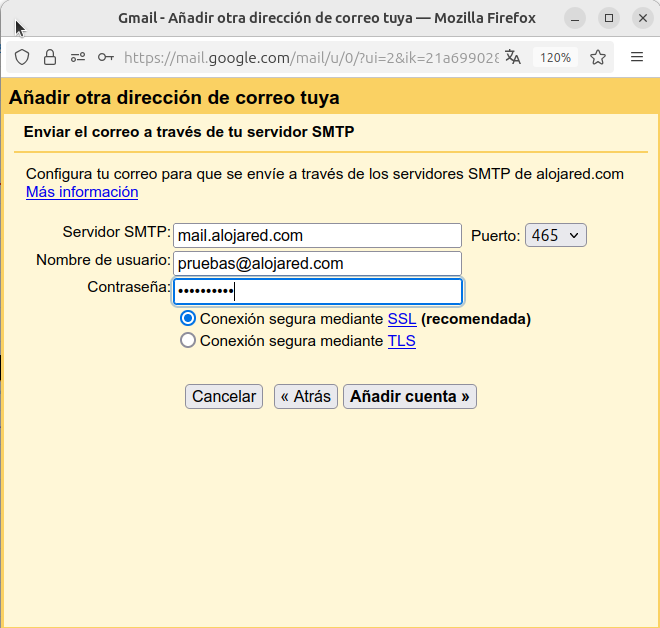This screenshot has width=660, height=628.
Task: Click the text 'Enviar el correo a través de tu servidor SMTP'
Action: (189, 132)
